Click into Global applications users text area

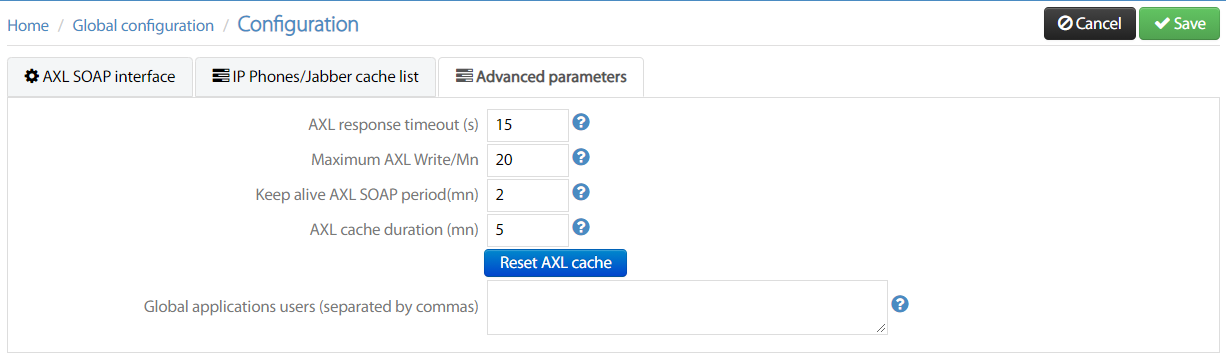tap(687, 307)
